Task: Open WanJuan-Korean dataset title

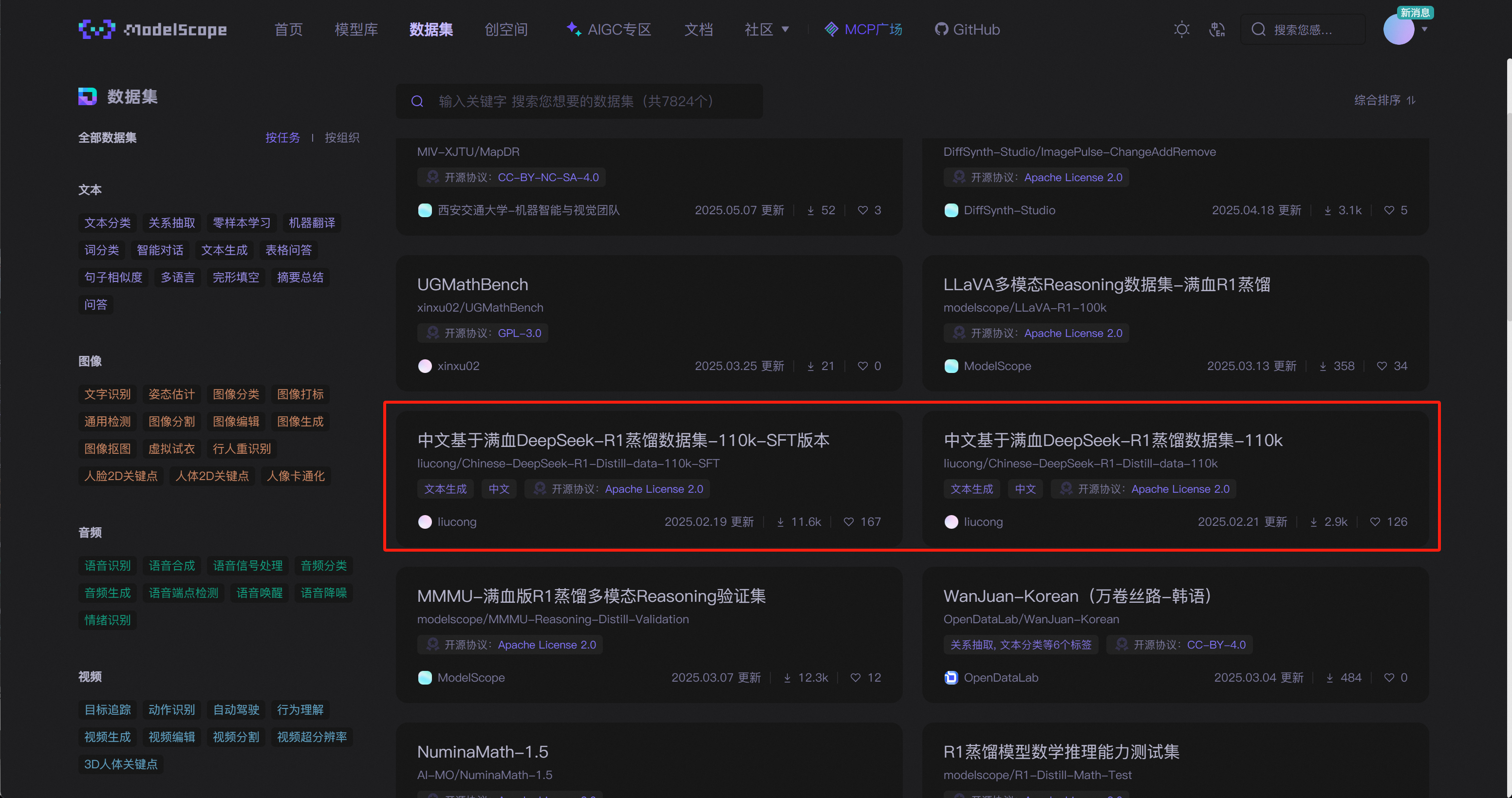Action: point(1081,596)
